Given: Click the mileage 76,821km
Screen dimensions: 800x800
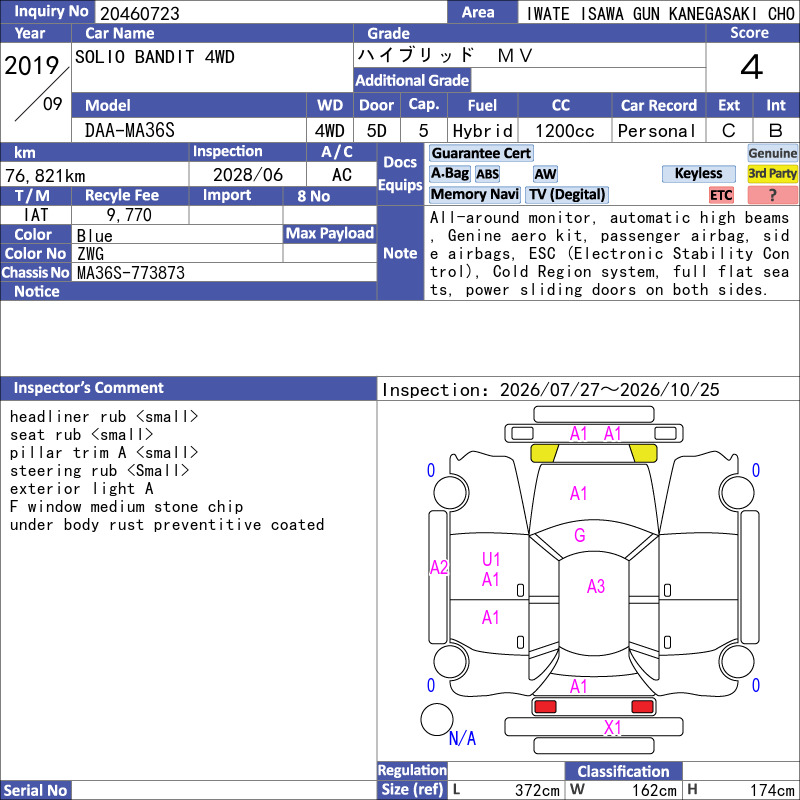Looking at the screenshot, I should (45, 176).
